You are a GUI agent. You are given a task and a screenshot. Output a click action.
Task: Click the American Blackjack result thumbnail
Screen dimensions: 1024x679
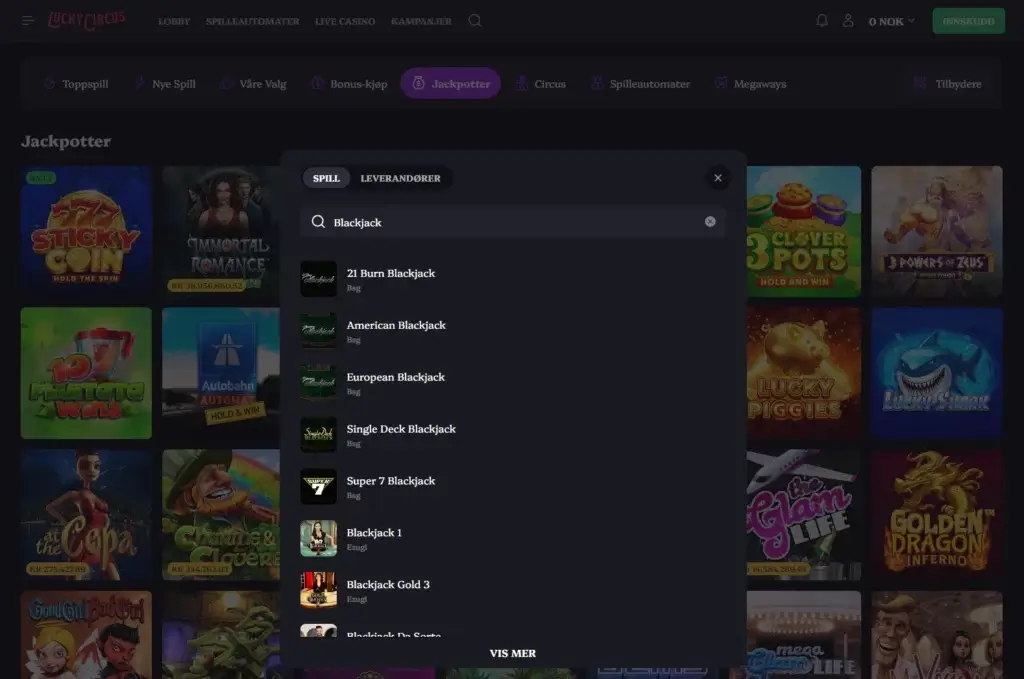coord(319,331)
